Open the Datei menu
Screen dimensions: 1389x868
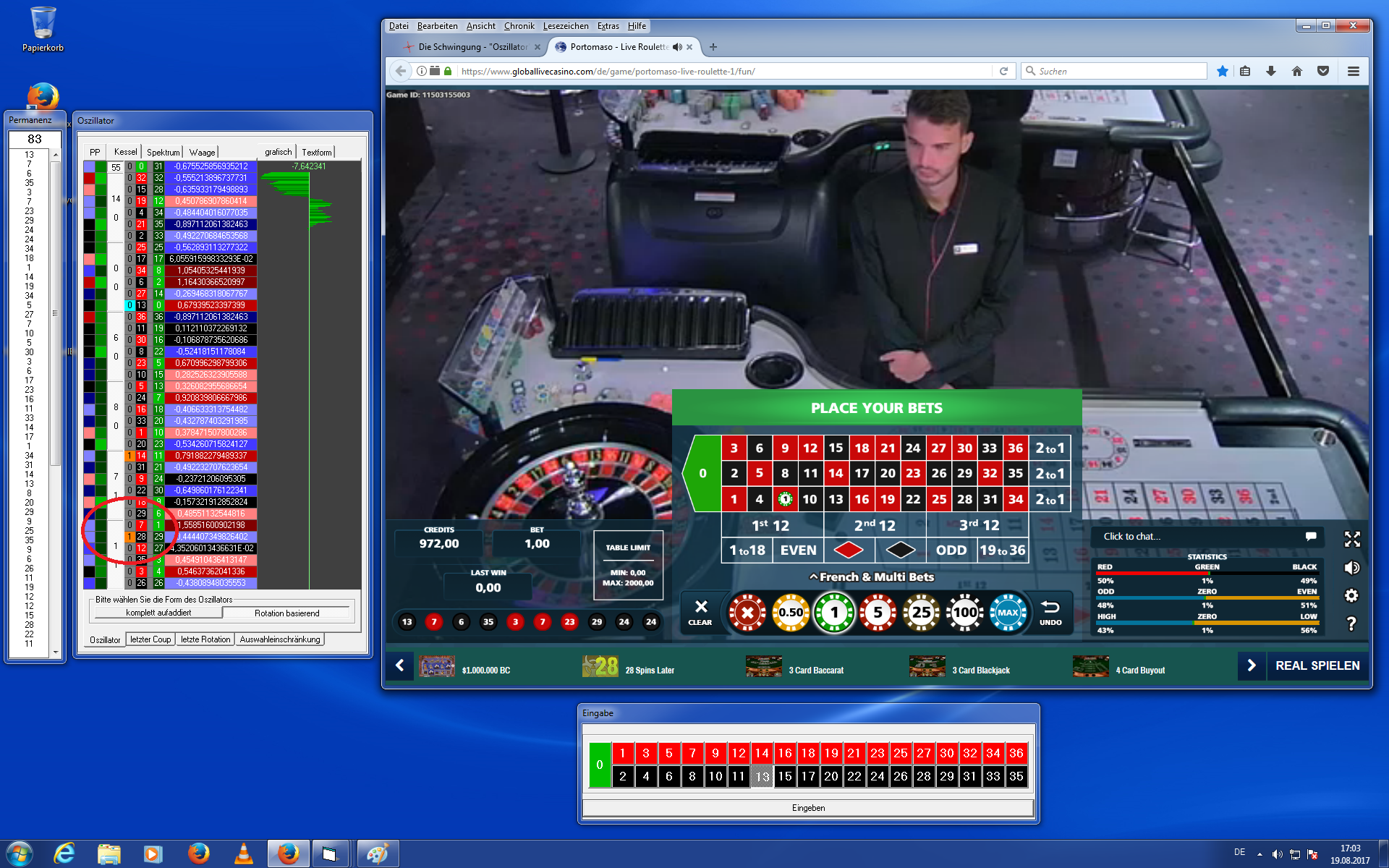click(x=399, y=26)
